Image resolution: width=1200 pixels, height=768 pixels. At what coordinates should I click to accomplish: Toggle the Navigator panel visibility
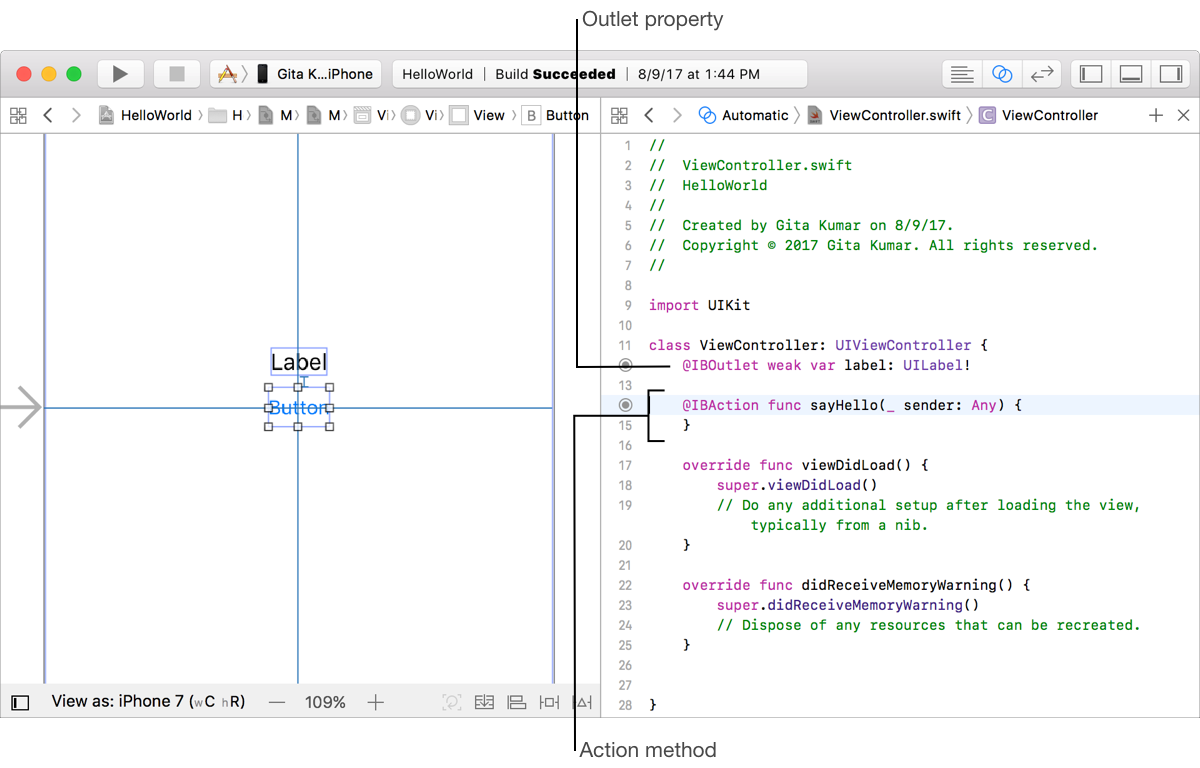point(1092,74)
